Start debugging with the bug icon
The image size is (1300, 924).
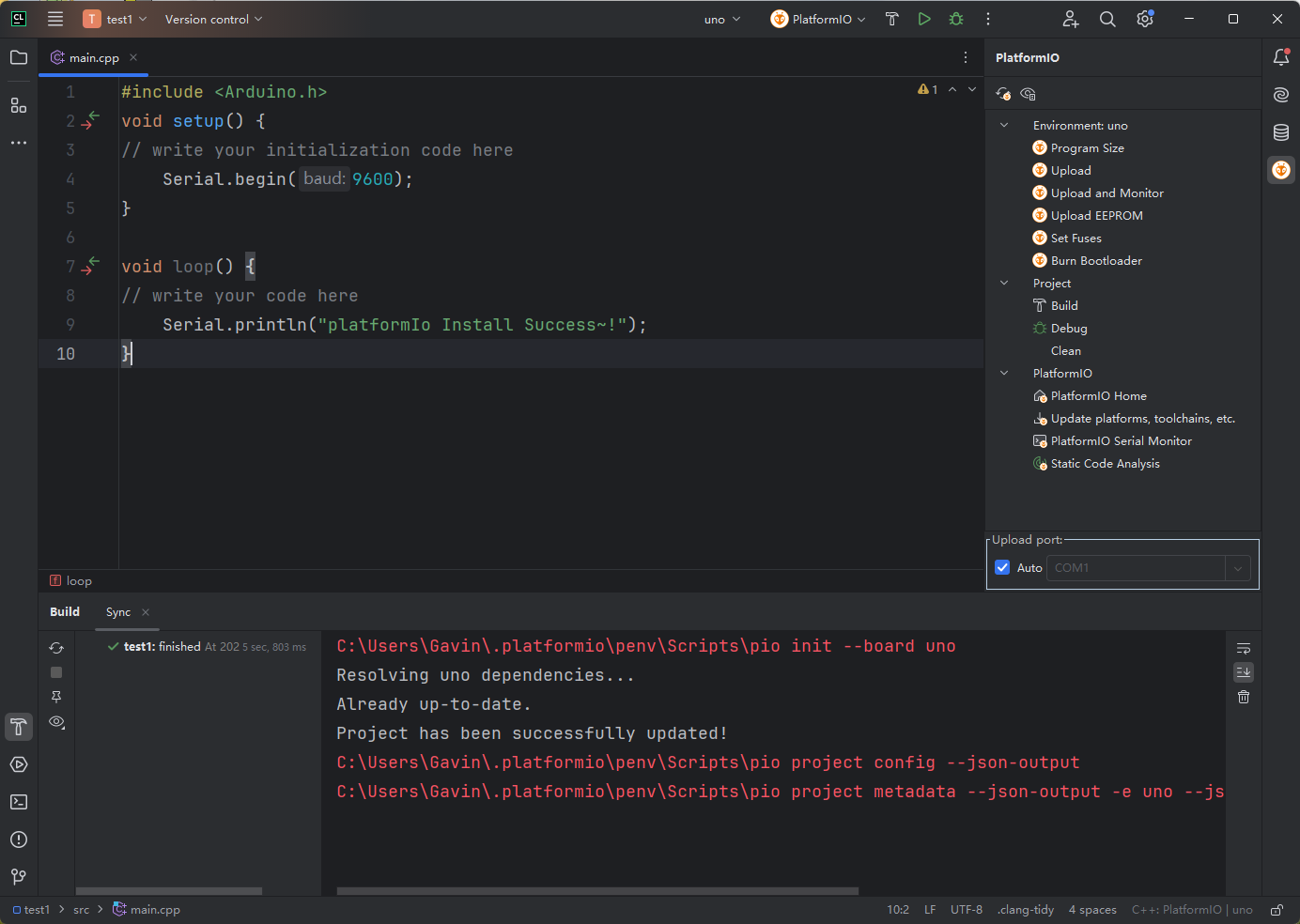(956, 19)
